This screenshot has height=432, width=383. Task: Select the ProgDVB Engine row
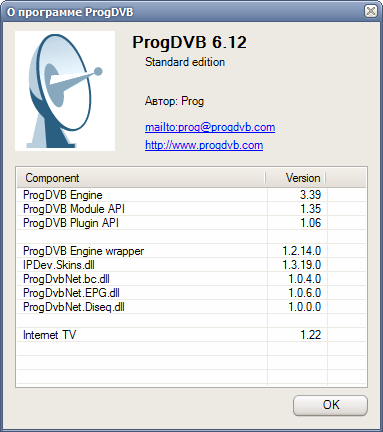coord(191,195)
